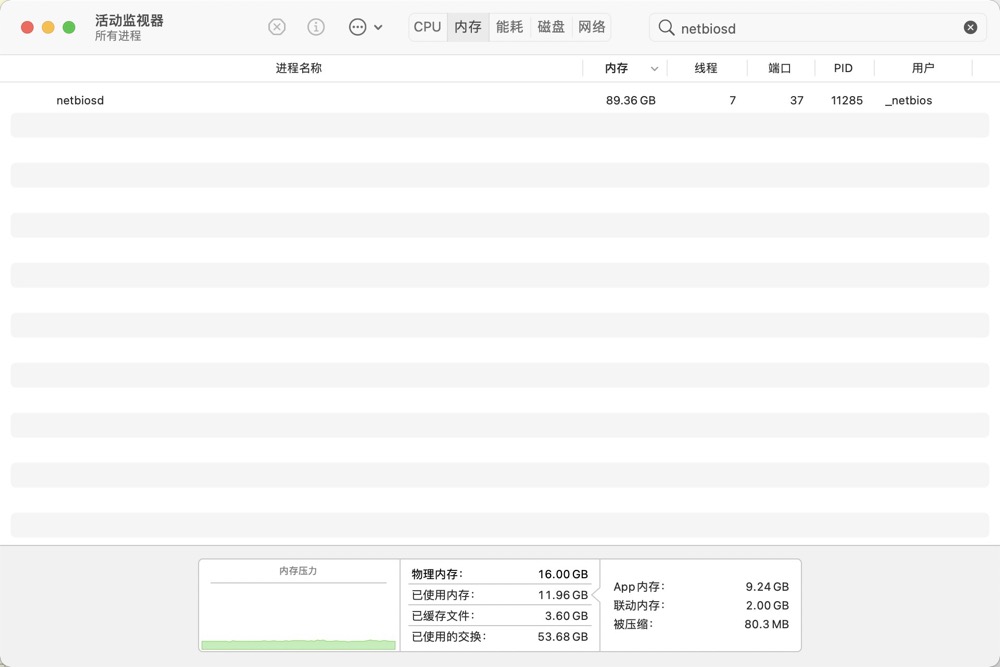Sort by the PID column header
1000x667 pixels.
843,68
